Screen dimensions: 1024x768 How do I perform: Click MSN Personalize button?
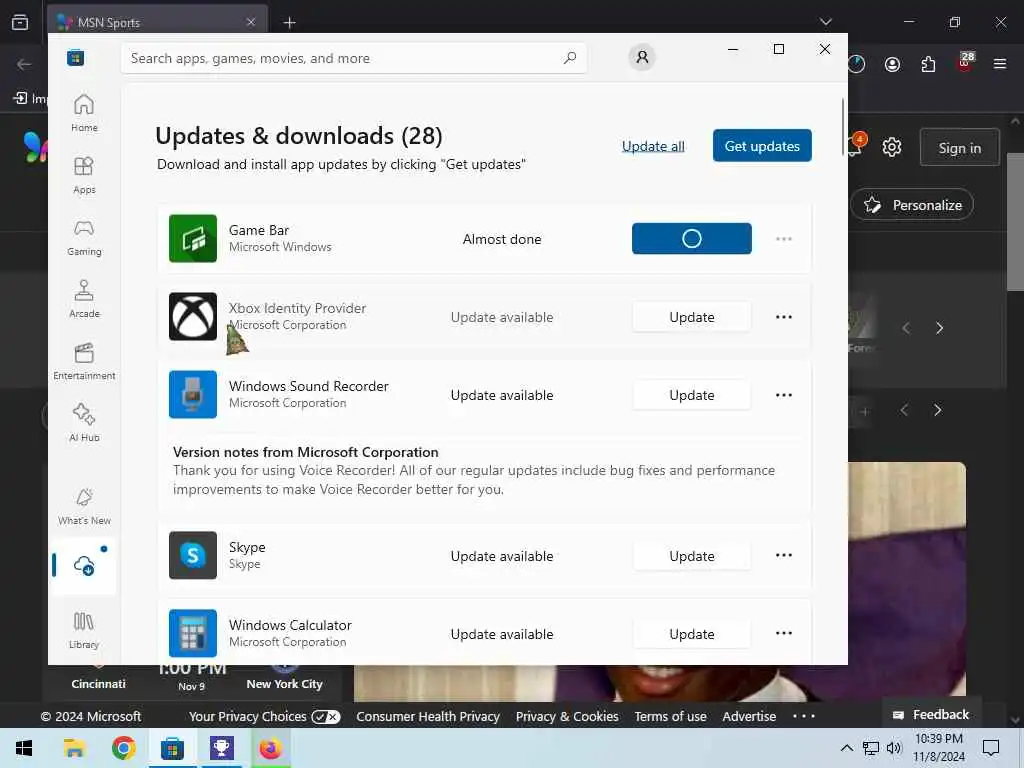(x=912, y=205)
